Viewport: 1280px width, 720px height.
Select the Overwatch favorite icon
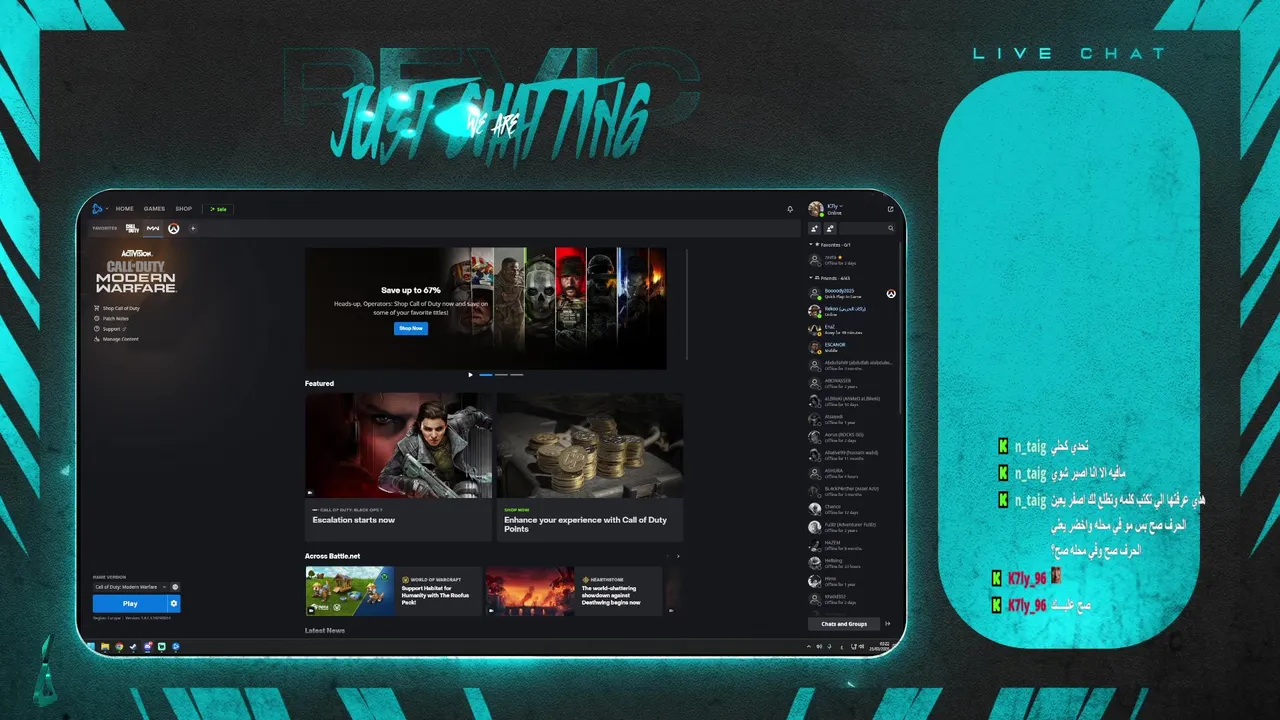173,228
